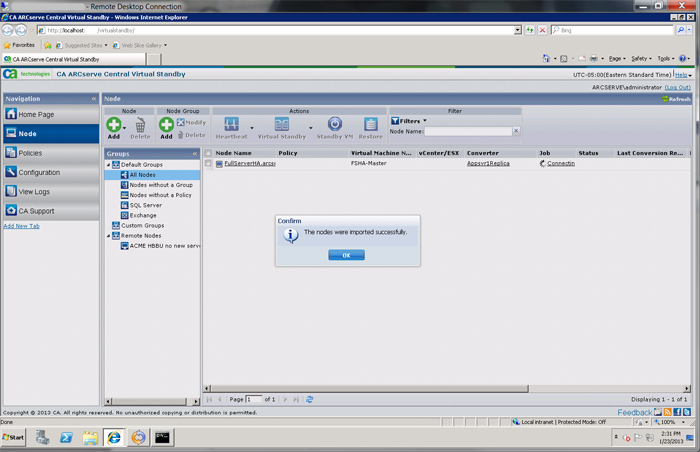Open the FullServerHA node link

tap(250, 163)
